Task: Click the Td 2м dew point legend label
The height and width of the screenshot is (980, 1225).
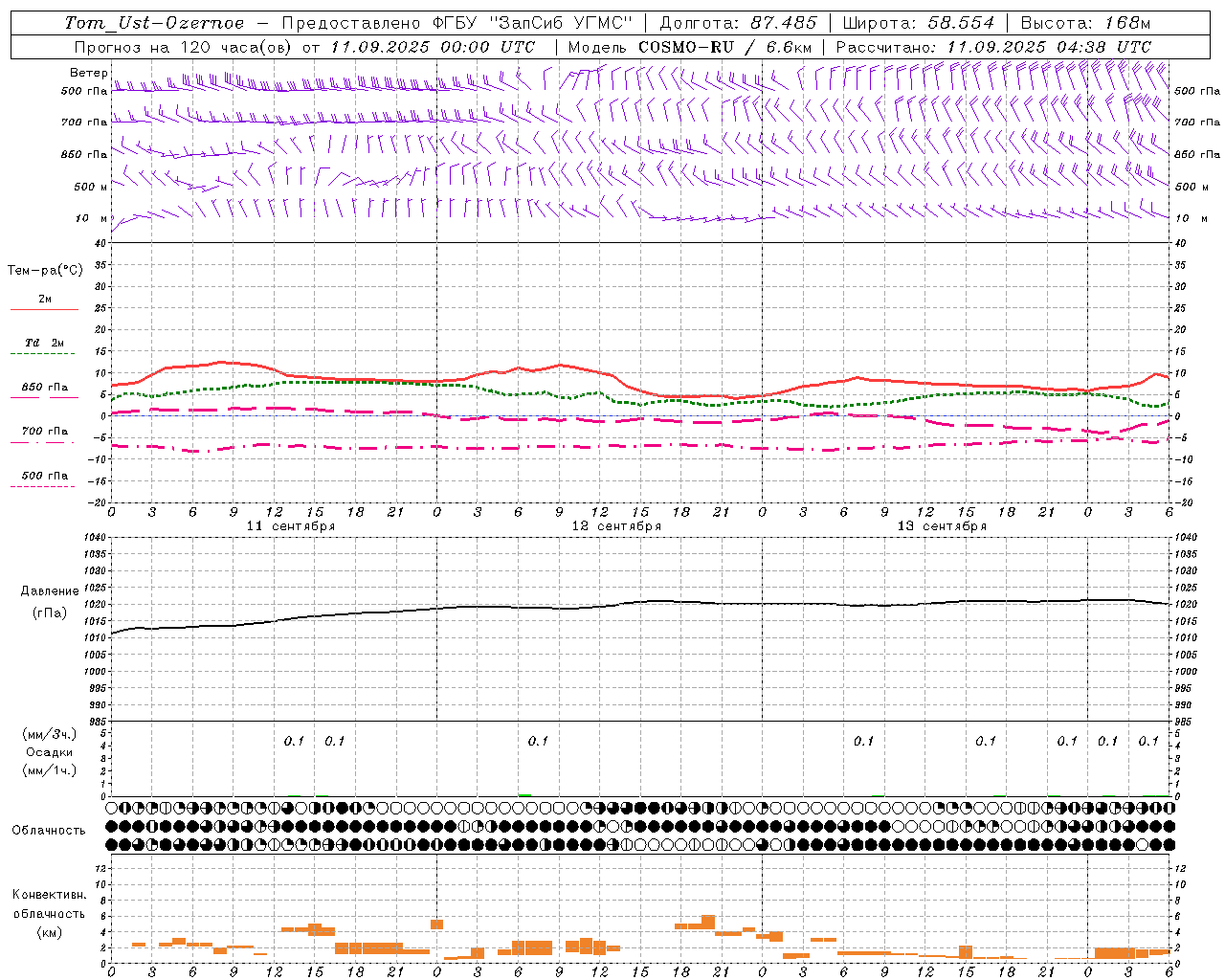Action: 45,343
